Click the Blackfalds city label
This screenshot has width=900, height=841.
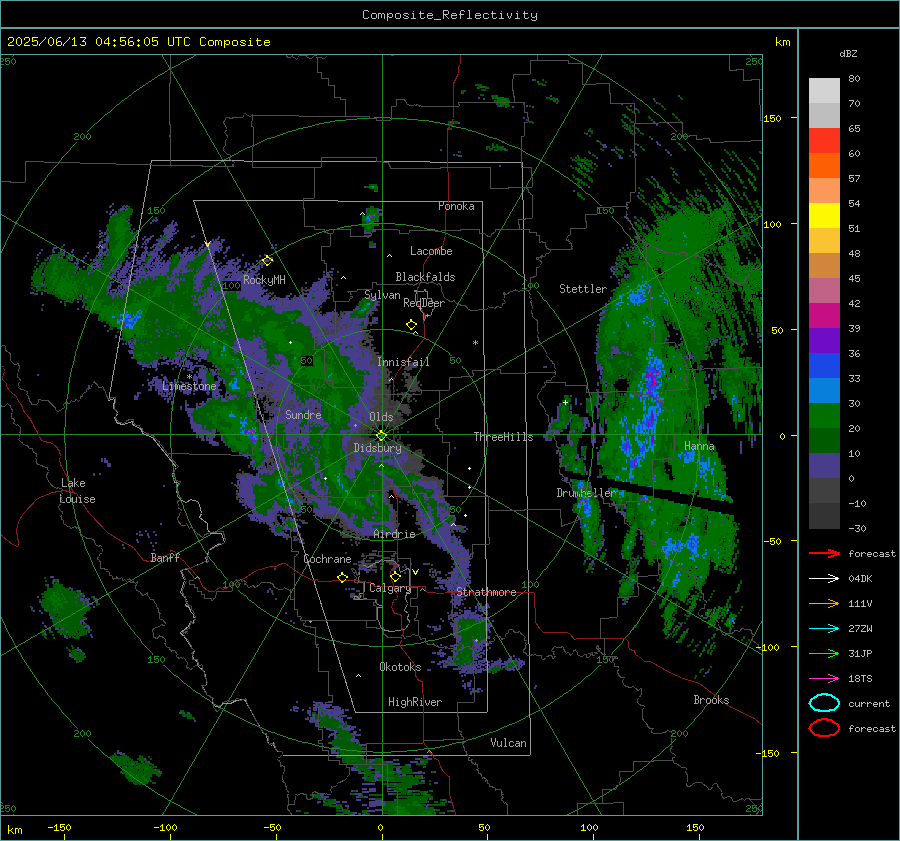point(425,277)
